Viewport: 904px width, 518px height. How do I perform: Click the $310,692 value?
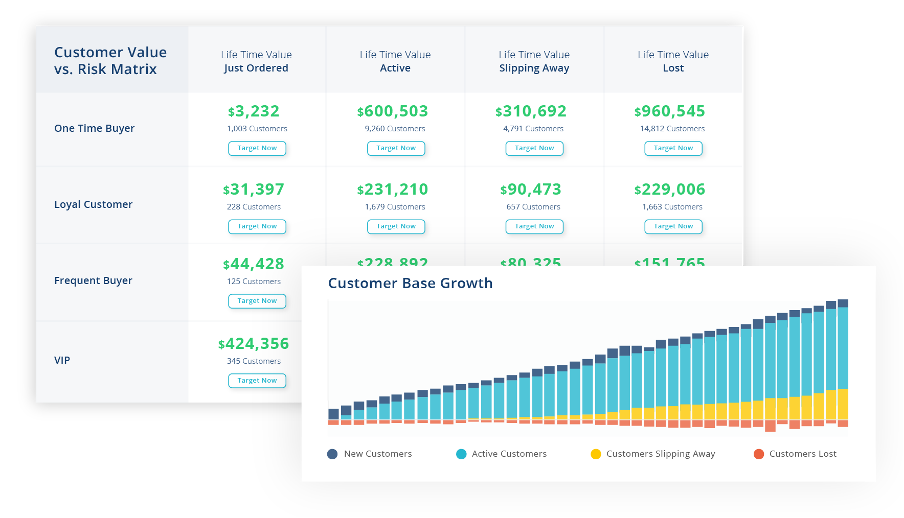[x=531, y=111]
